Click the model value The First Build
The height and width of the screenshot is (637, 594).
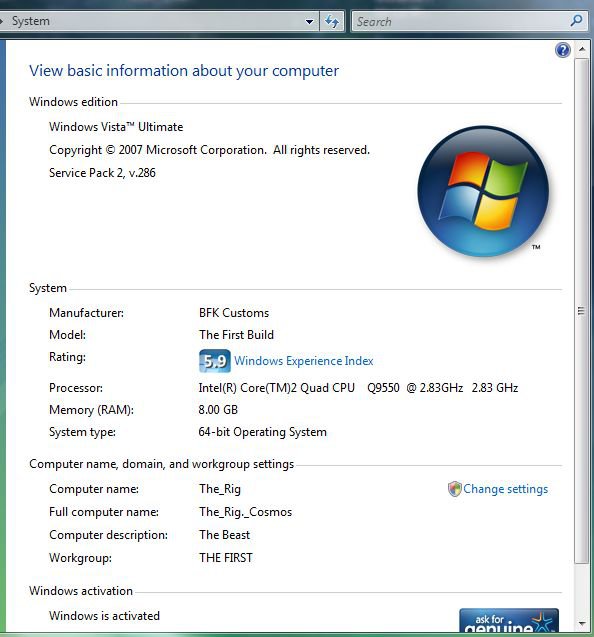236,335
